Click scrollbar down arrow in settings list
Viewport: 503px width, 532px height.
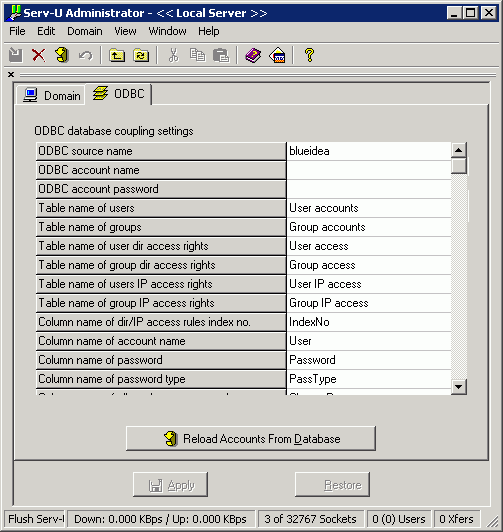click(x=459, y=386)
